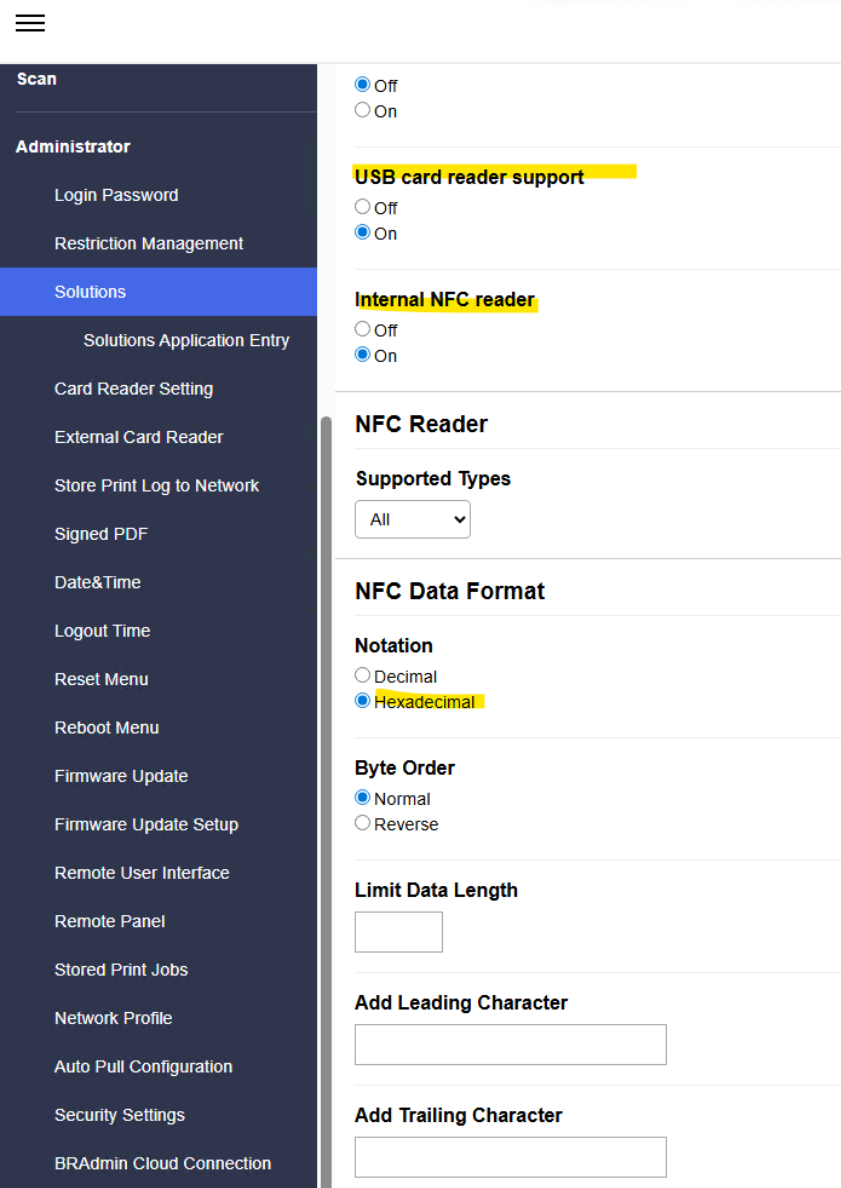Click the Supported Types label

433,479
